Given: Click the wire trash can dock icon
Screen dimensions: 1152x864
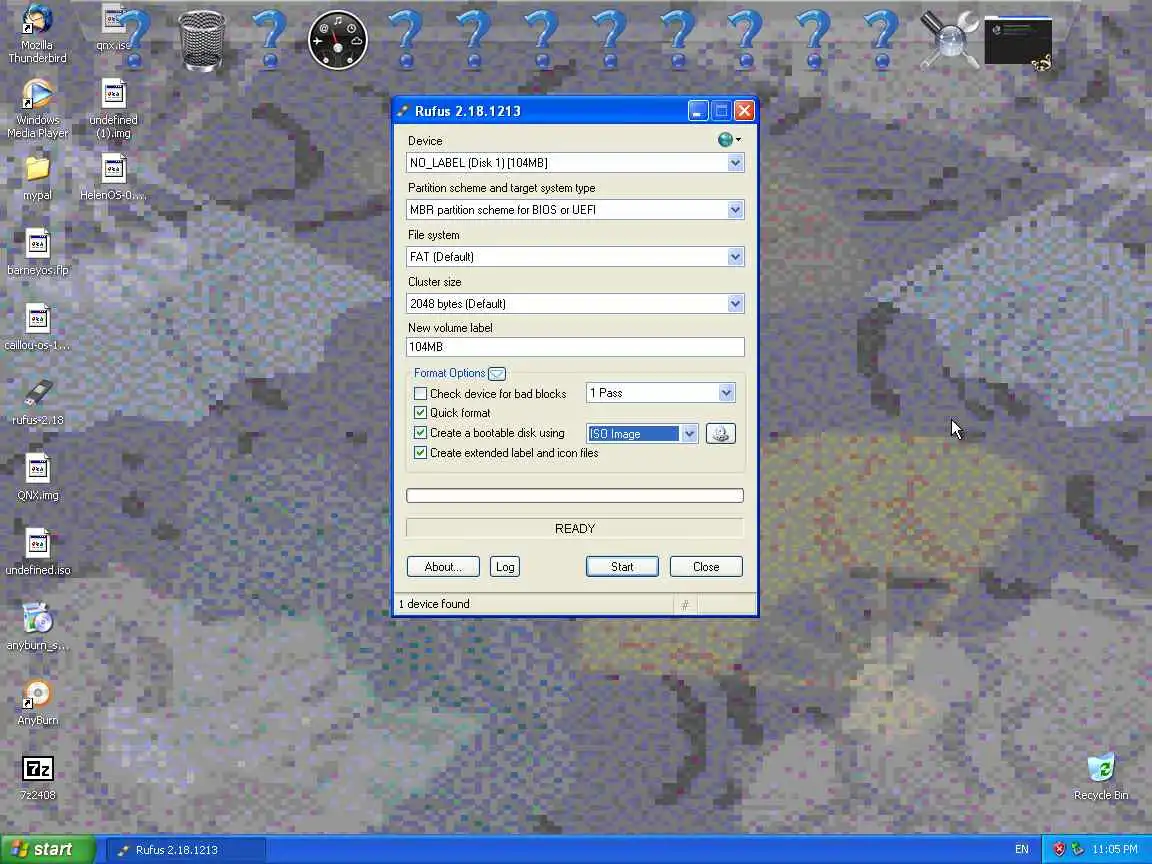Looking at the screenshot, I should (202, 40).
